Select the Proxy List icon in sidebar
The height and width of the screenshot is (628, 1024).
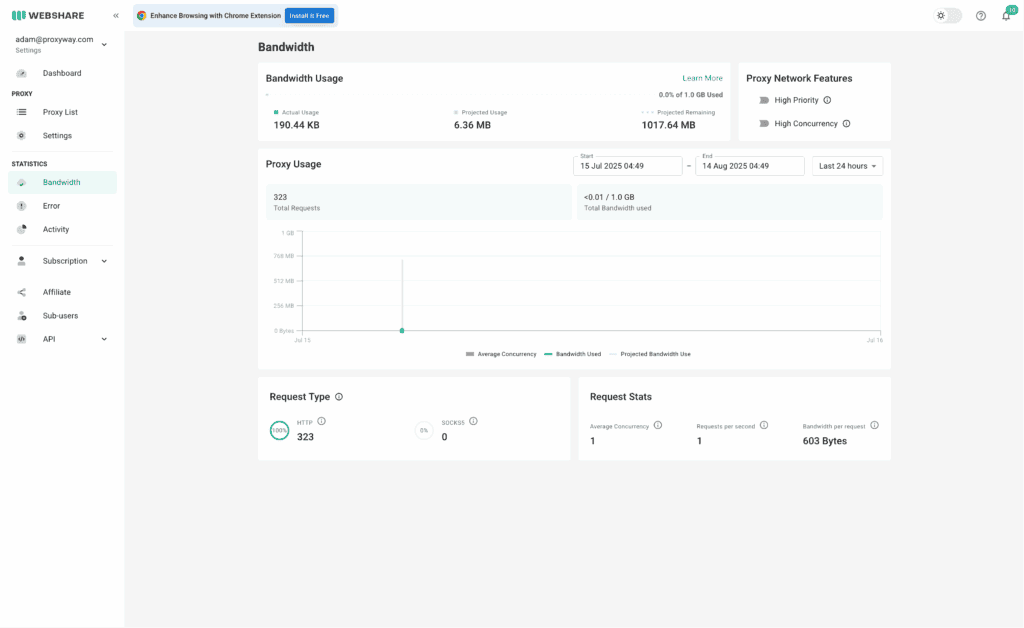point(22,112)
